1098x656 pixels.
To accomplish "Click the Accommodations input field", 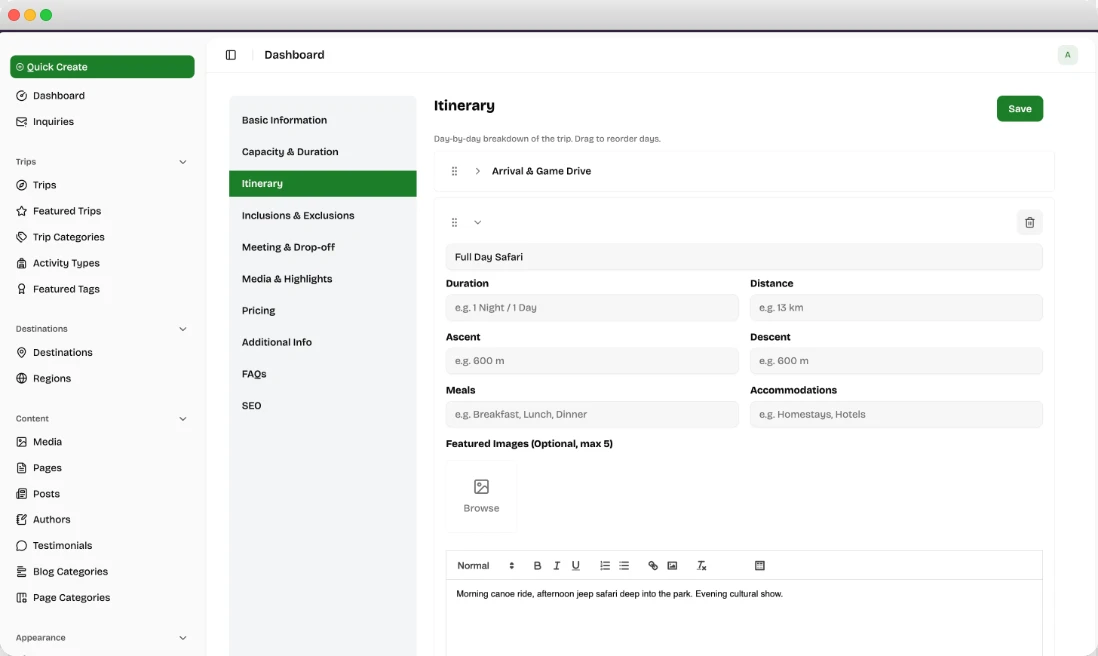I will (x=896, y=414).
